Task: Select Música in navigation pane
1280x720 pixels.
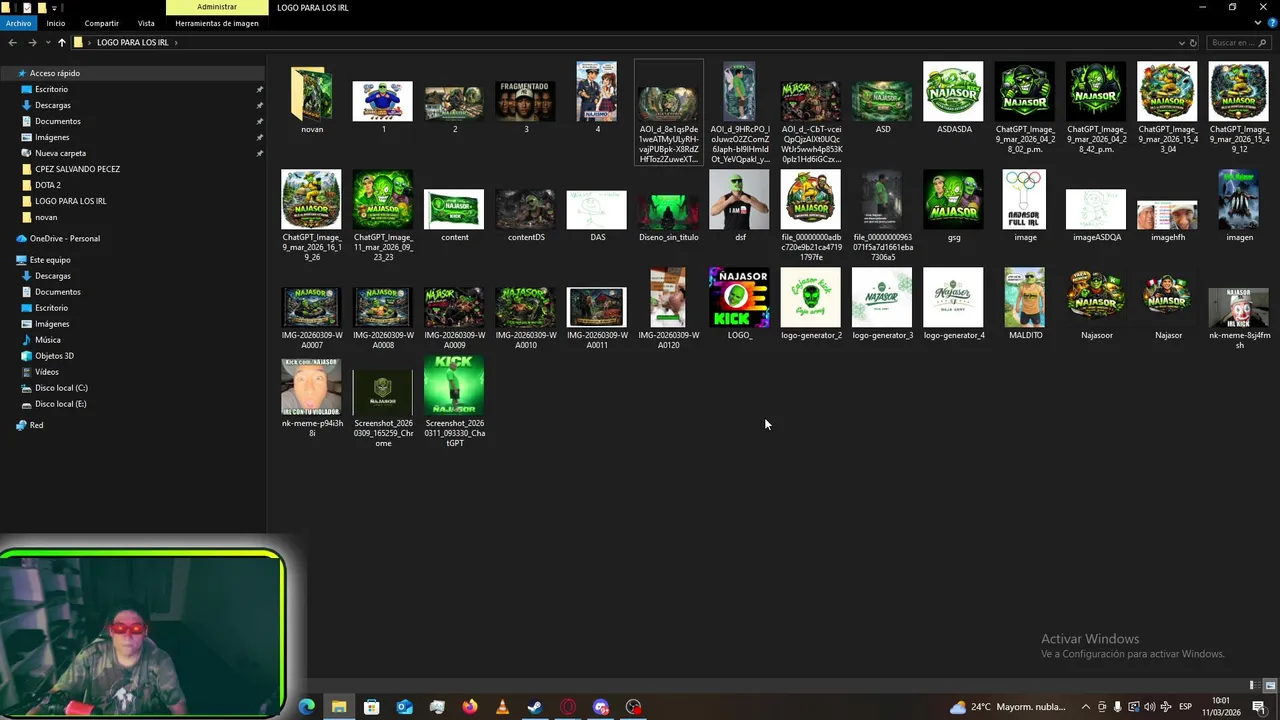Action: (x=47, y=340)
